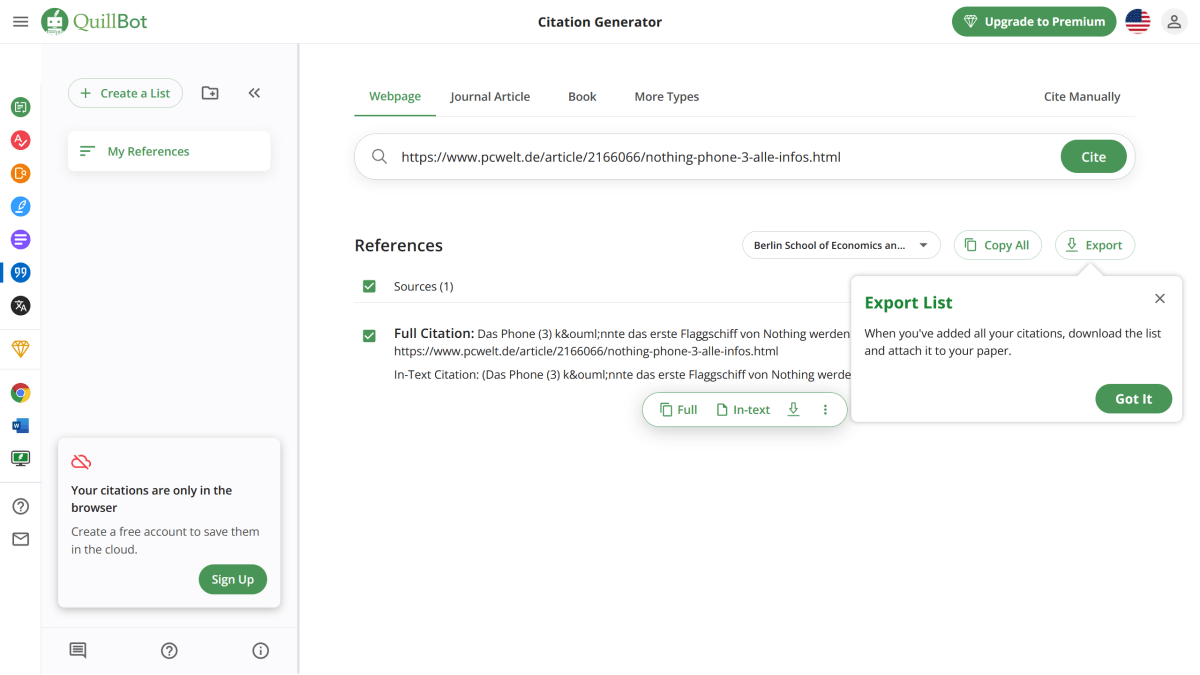Open the Grammar Checker sidebar icon

[20, 140]
